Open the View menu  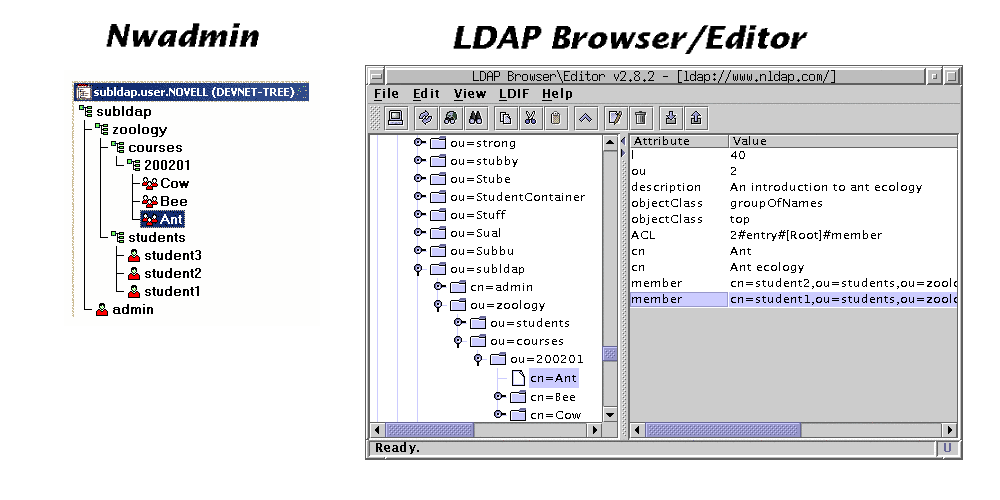point(470,94)
